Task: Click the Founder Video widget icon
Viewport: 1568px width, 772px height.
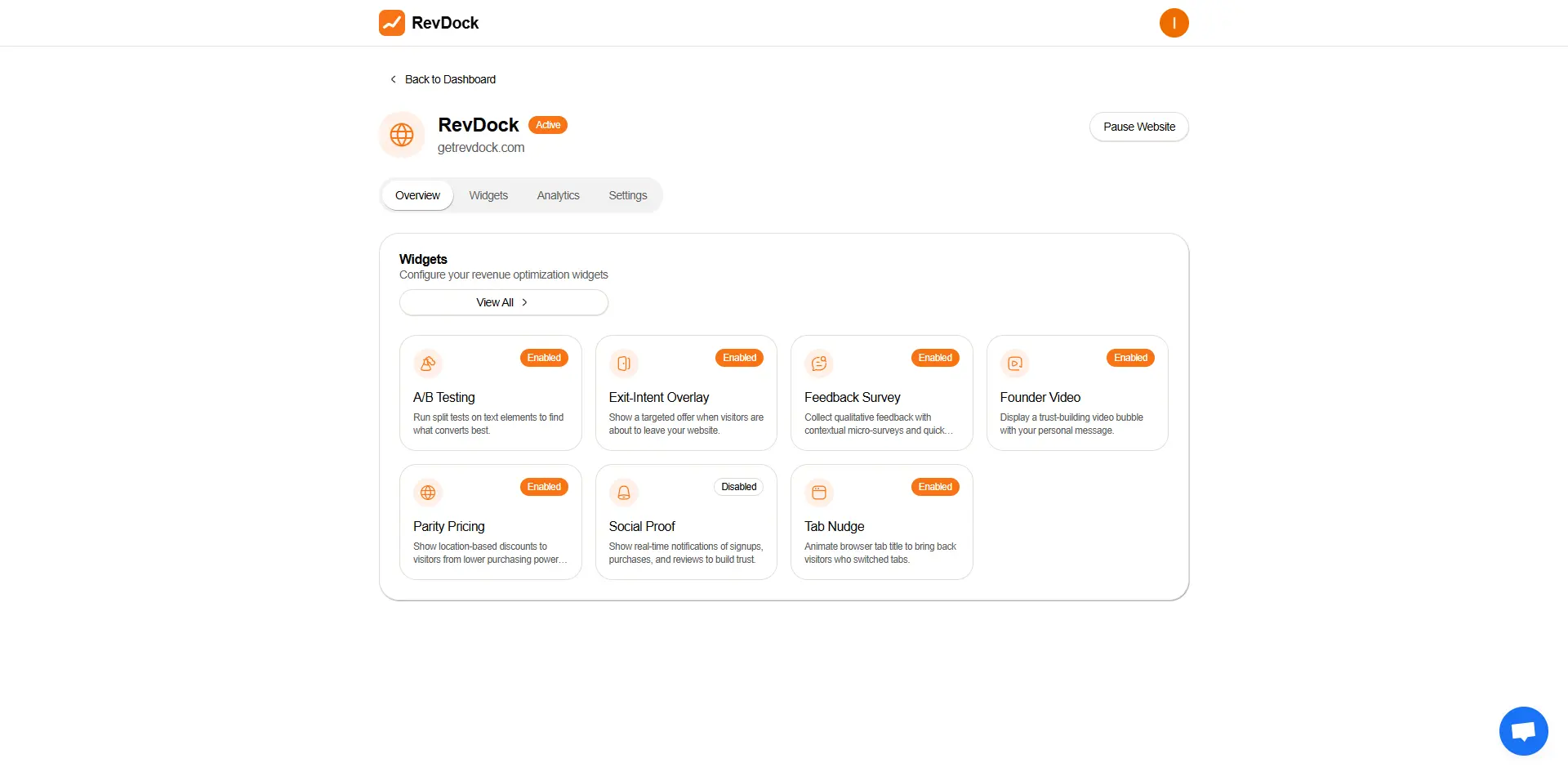Action: 1015,364
